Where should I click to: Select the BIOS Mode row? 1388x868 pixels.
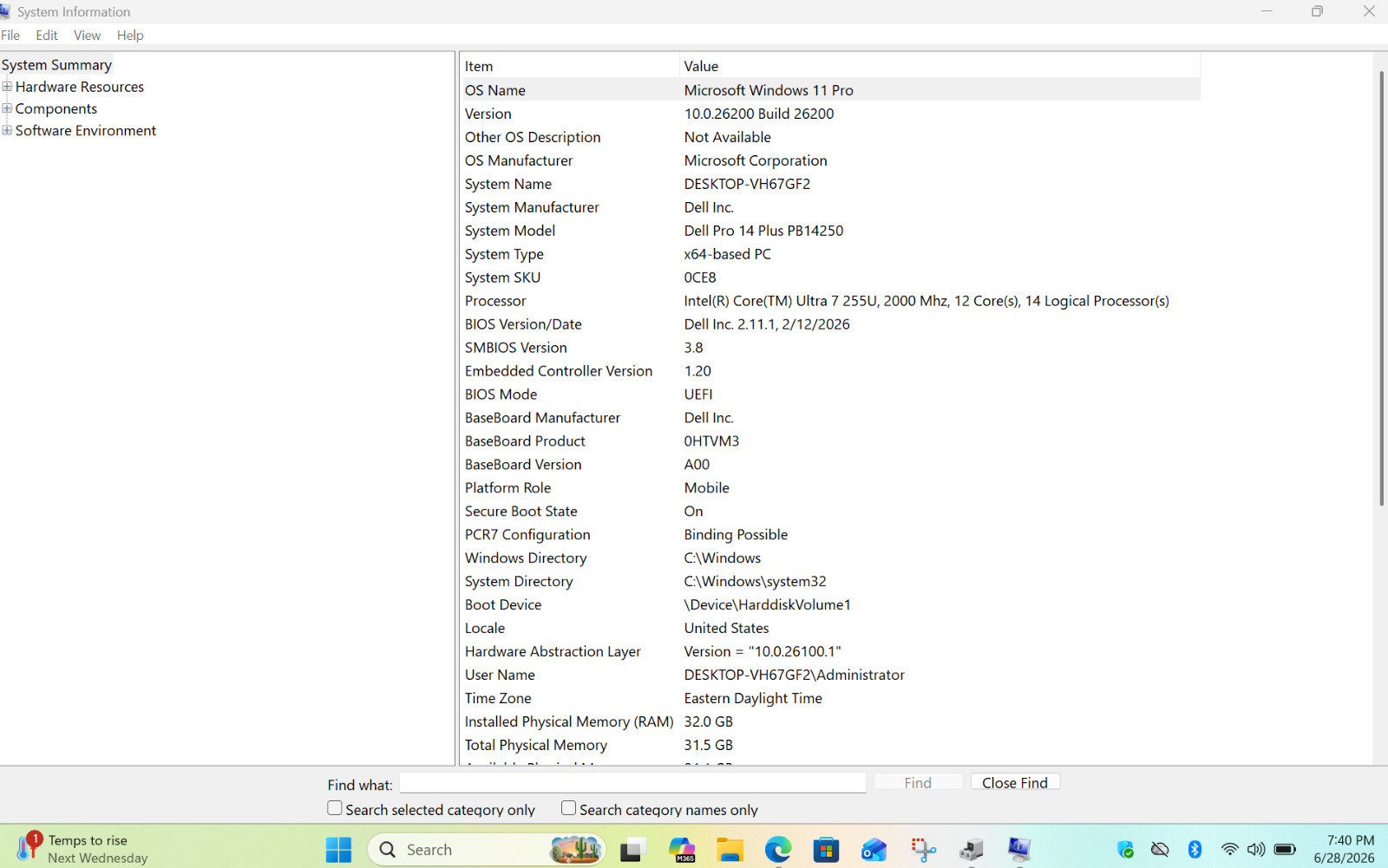[x=831, y=395]
